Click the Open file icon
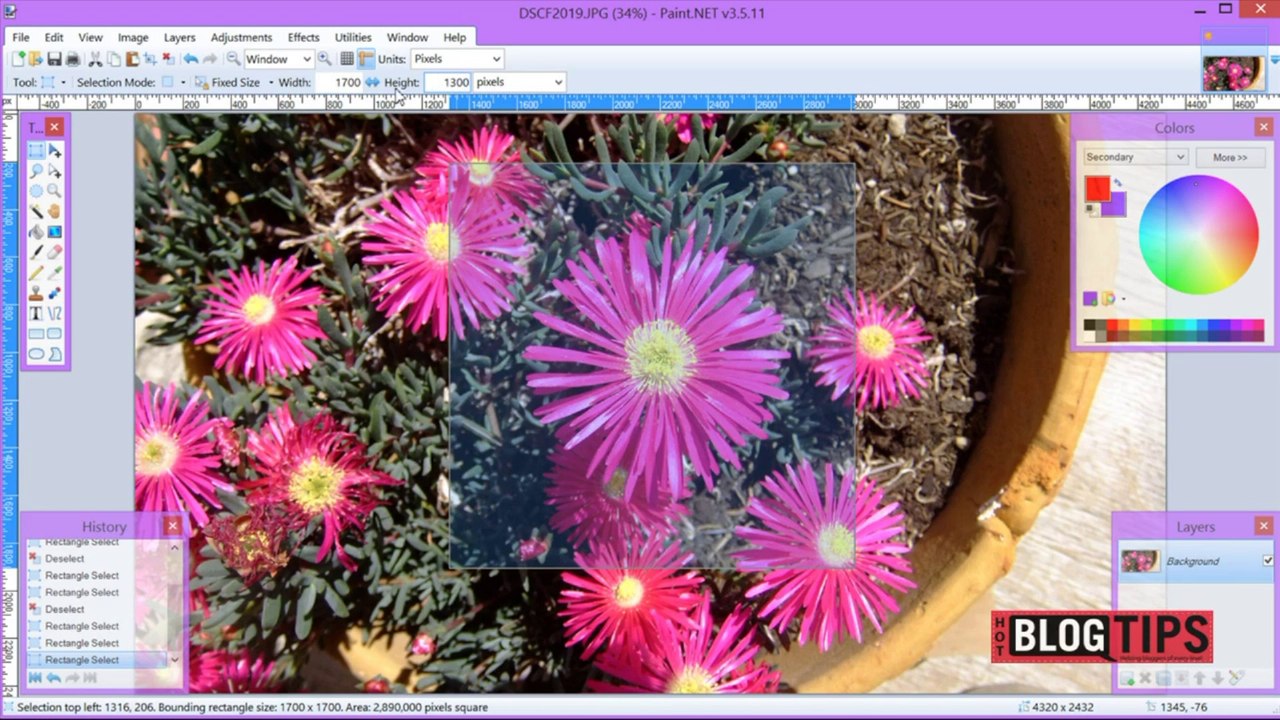1280x720 pixels. [36, 59]
